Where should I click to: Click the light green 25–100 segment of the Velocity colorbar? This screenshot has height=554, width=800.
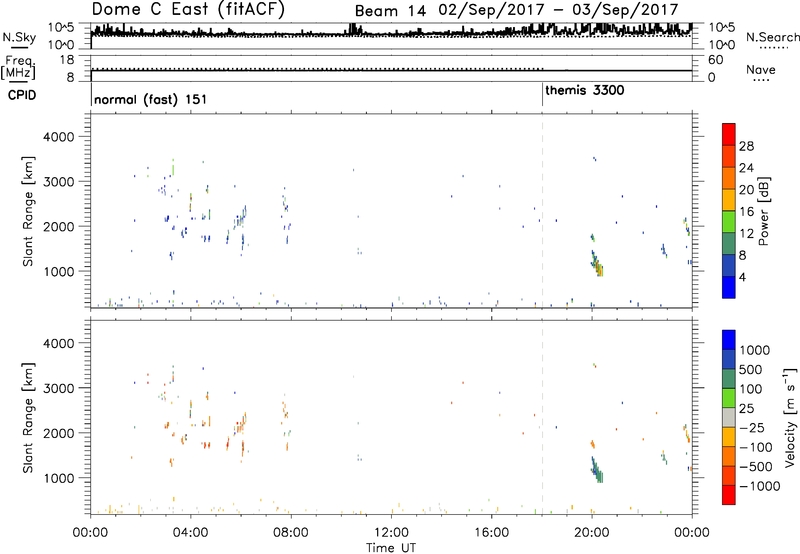click(729, 398)
